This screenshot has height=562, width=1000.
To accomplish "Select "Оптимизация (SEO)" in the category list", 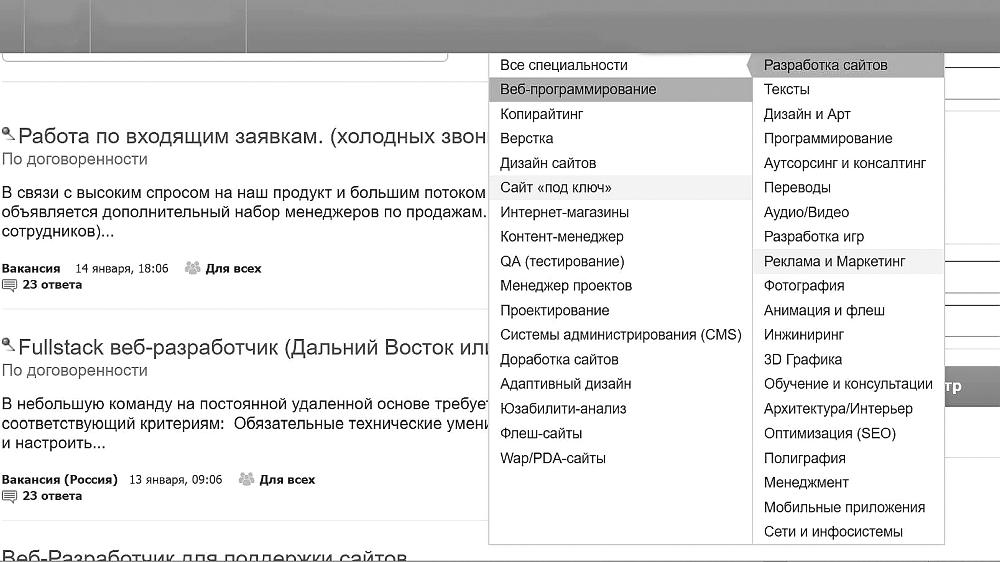I will (x=829, y=434).
